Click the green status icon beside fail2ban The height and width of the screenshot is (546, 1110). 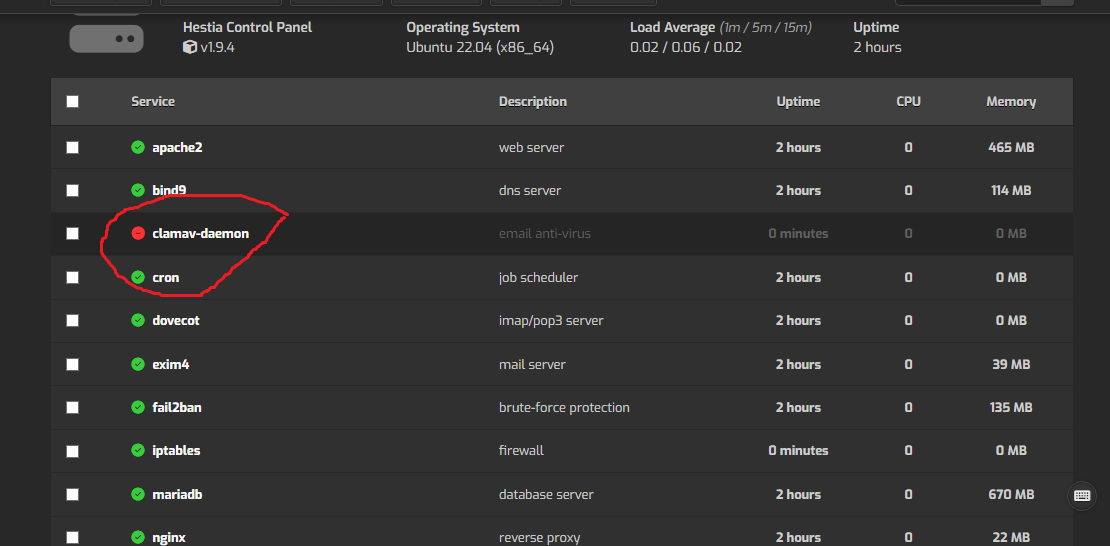[138, 407]
